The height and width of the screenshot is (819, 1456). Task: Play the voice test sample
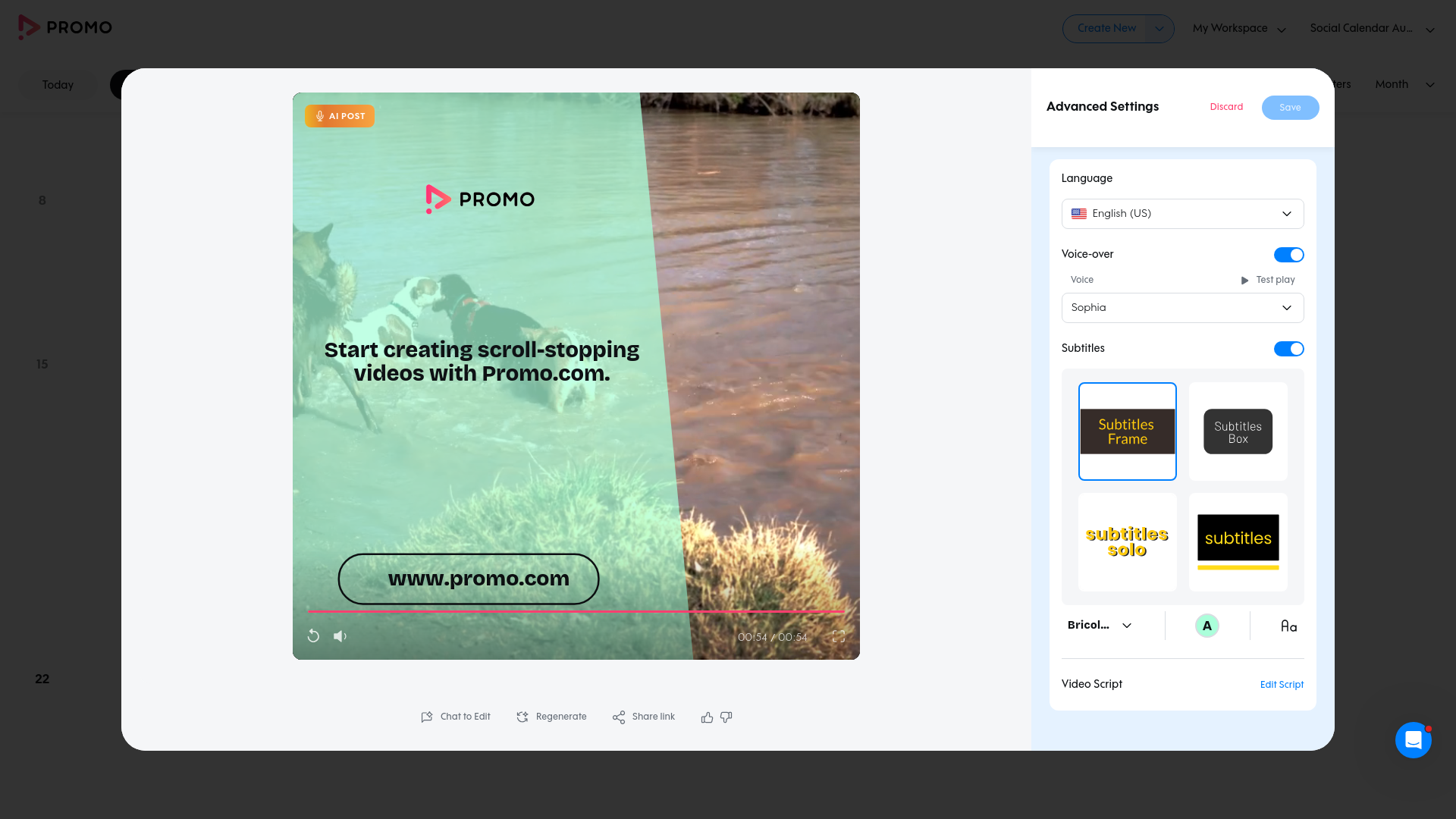[x=1268, y=280]
